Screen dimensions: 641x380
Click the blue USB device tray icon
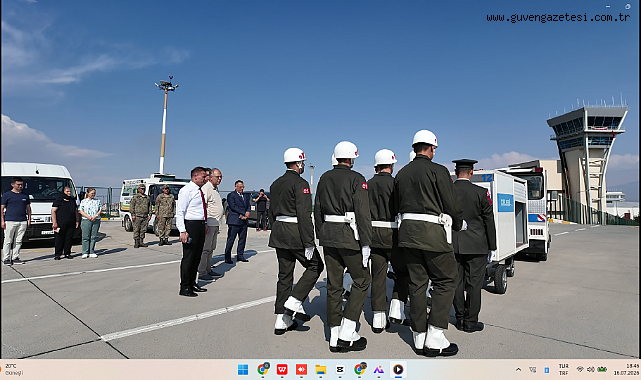point(547,370)
